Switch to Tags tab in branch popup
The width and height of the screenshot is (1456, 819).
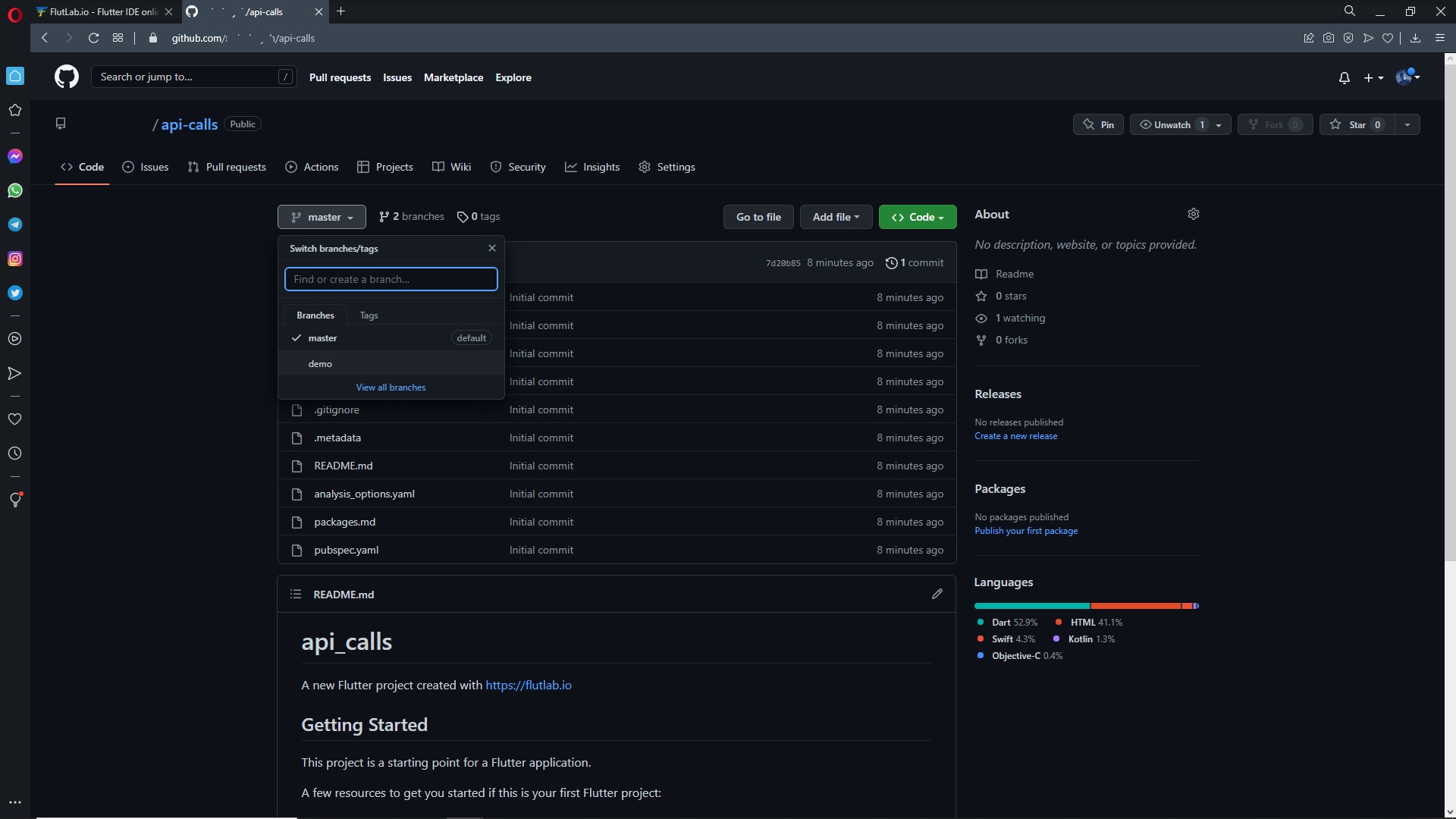click(x=369, y=315)
